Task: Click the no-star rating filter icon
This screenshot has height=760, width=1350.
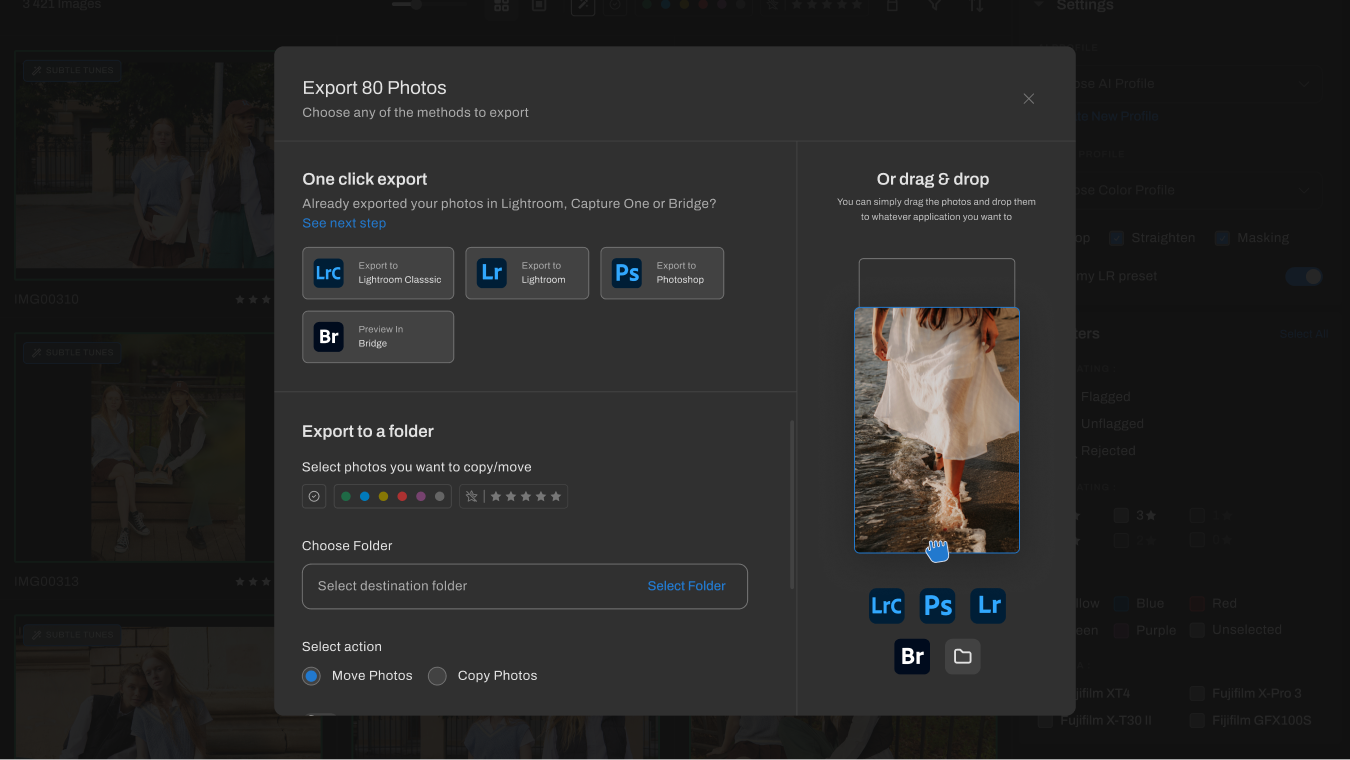Action: 472,497
